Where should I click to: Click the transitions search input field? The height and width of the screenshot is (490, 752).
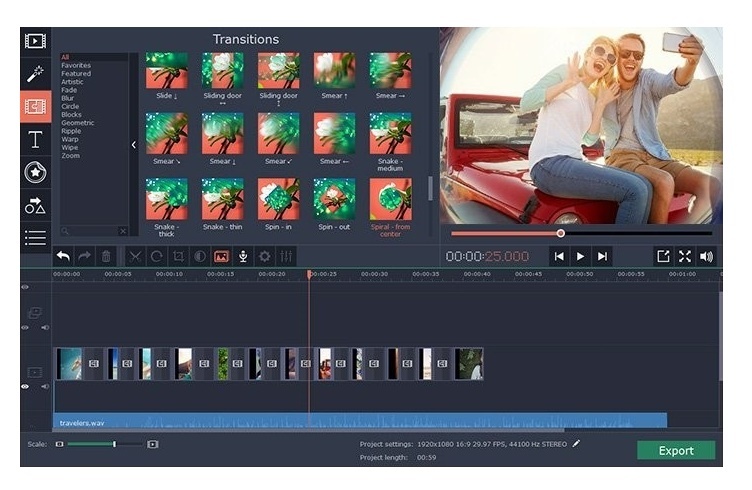[93, 231]
